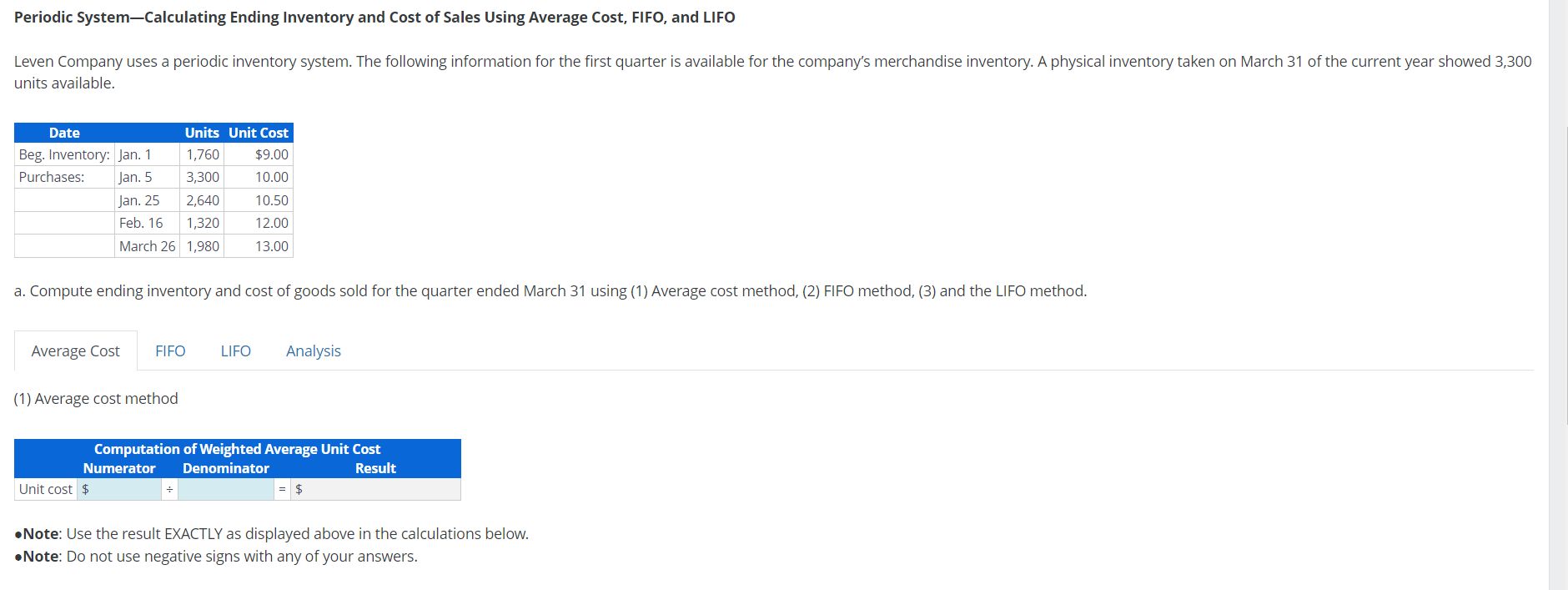Click the Denominator input field
This screenshot has width=1568, height=590.
(x=225, y=489)
